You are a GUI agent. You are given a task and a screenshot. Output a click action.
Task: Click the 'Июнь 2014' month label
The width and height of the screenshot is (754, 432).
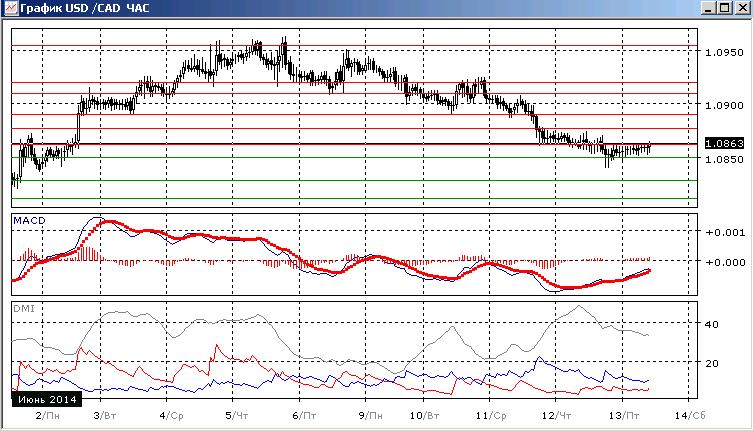(x=47, y=399)
